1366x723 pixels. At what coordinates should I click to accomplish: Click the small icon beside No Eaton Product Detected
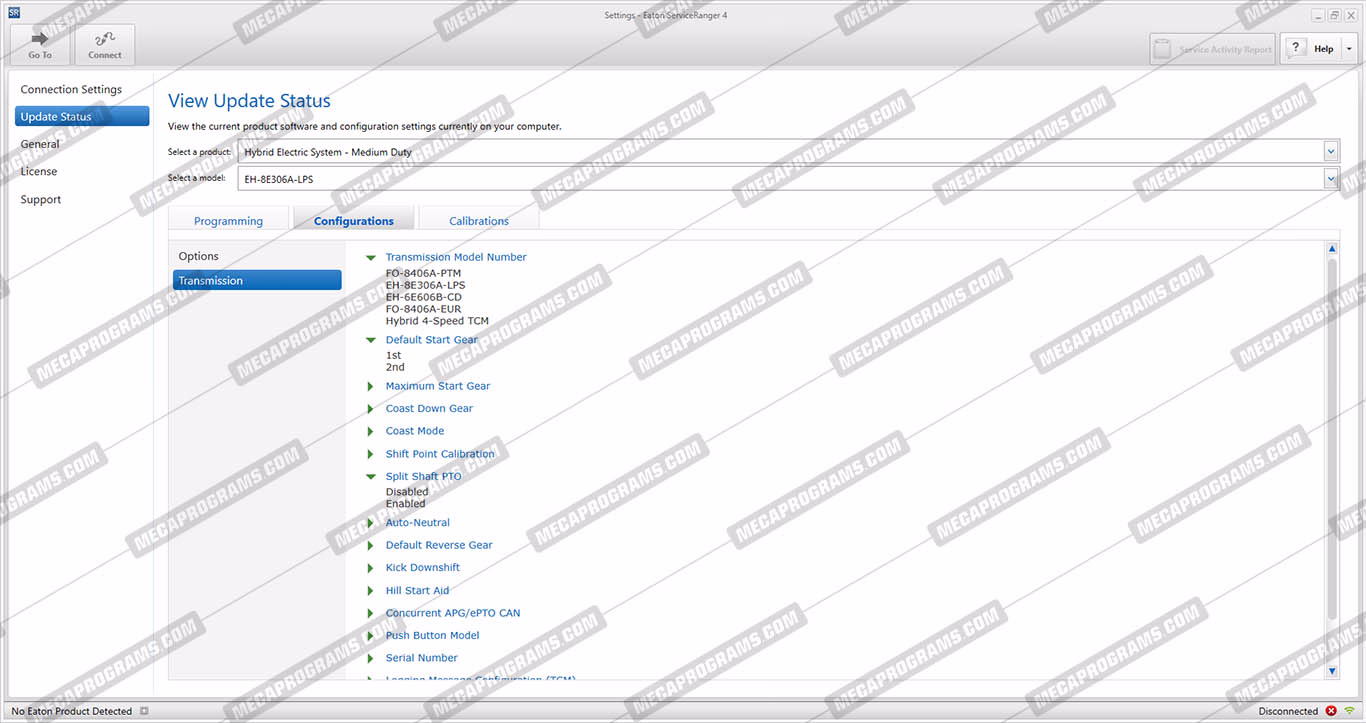(144, 711)
